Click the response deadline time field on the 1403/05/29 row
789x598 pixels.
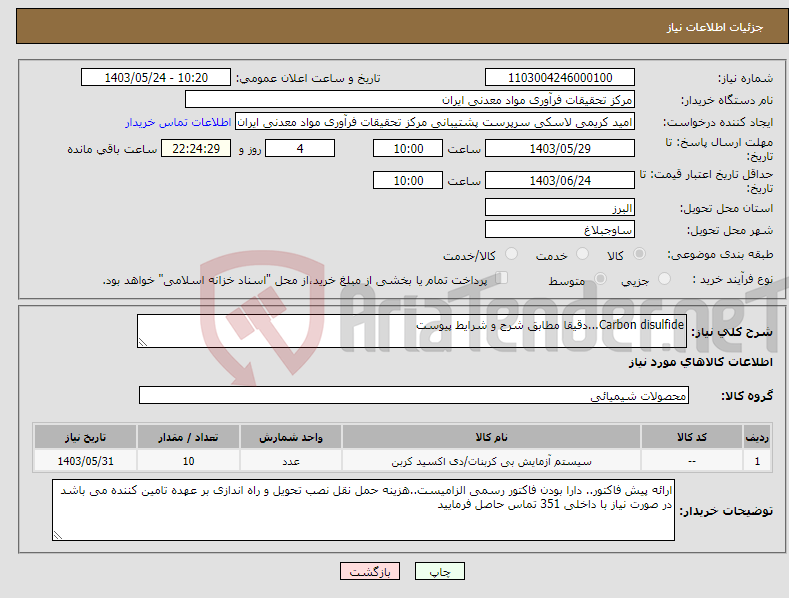point(408,148)
